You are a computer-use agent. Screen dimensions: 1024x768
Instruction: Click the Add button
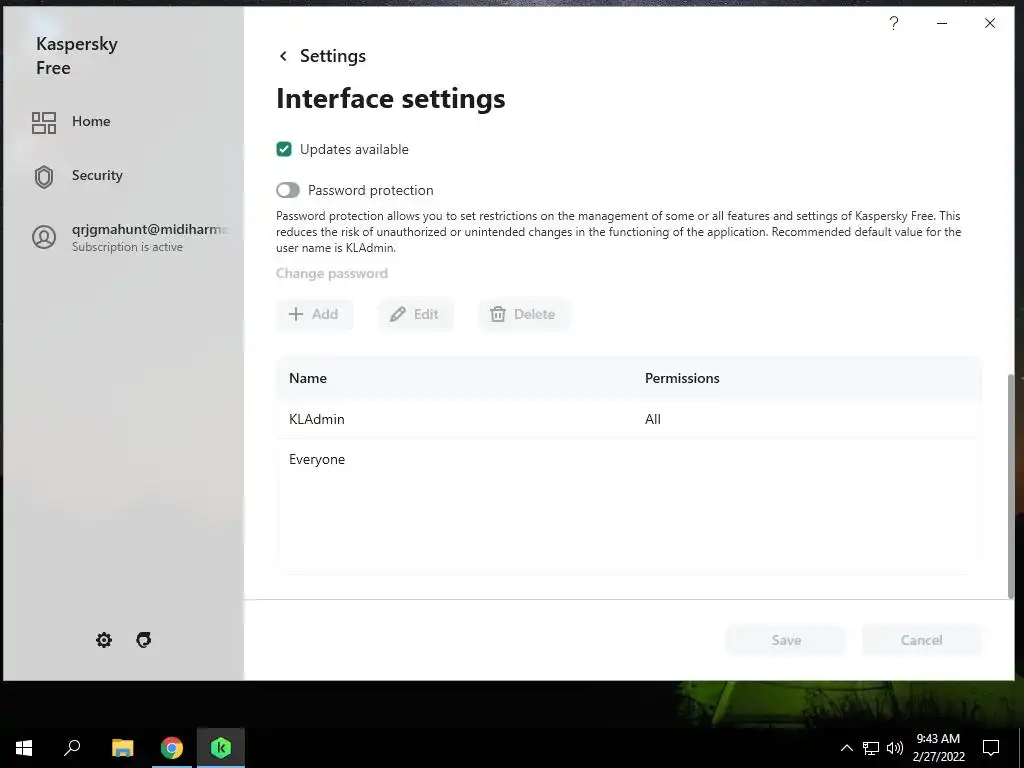(x=314, y=314)
